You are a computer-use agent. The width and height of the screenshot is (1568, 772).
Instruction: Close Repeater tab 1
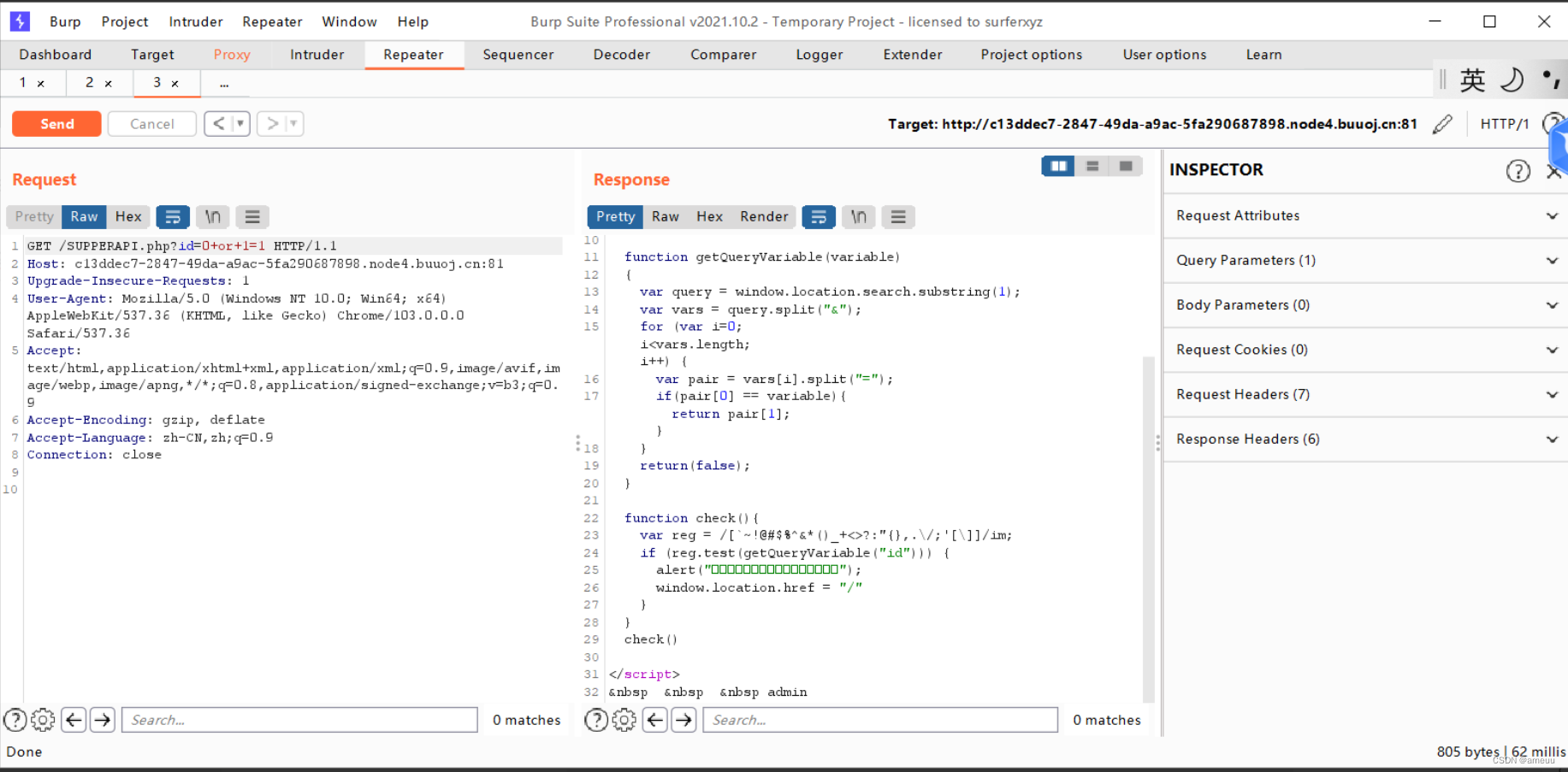(x=40, y=84)
